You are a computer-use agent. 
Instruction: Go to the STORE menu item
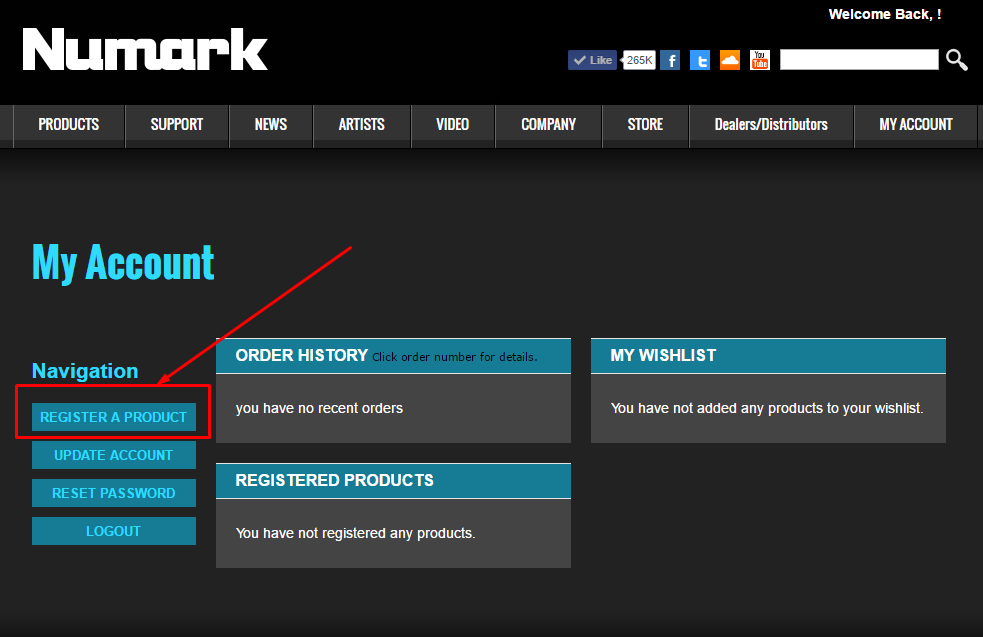point(645,125)
